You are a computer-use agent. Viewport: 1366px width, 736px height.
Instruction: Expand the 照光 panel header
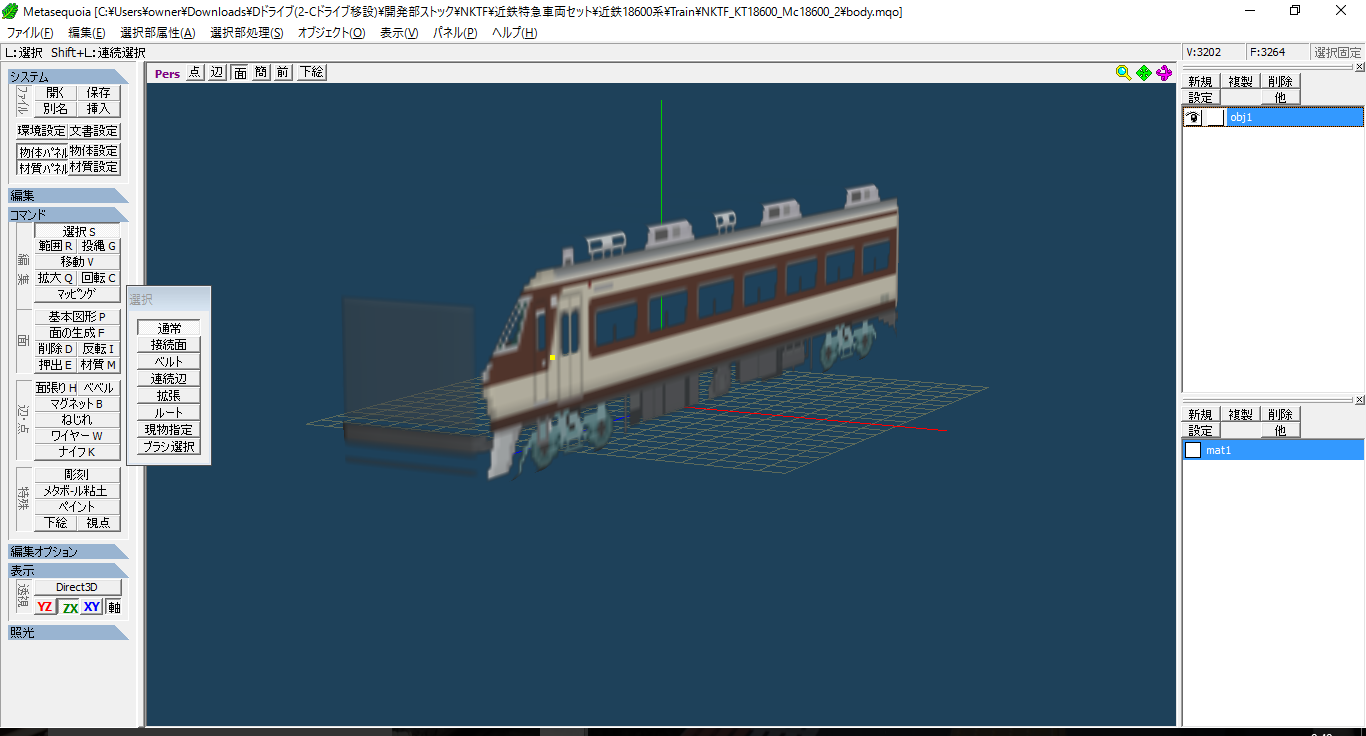click(x=68, y=632)
